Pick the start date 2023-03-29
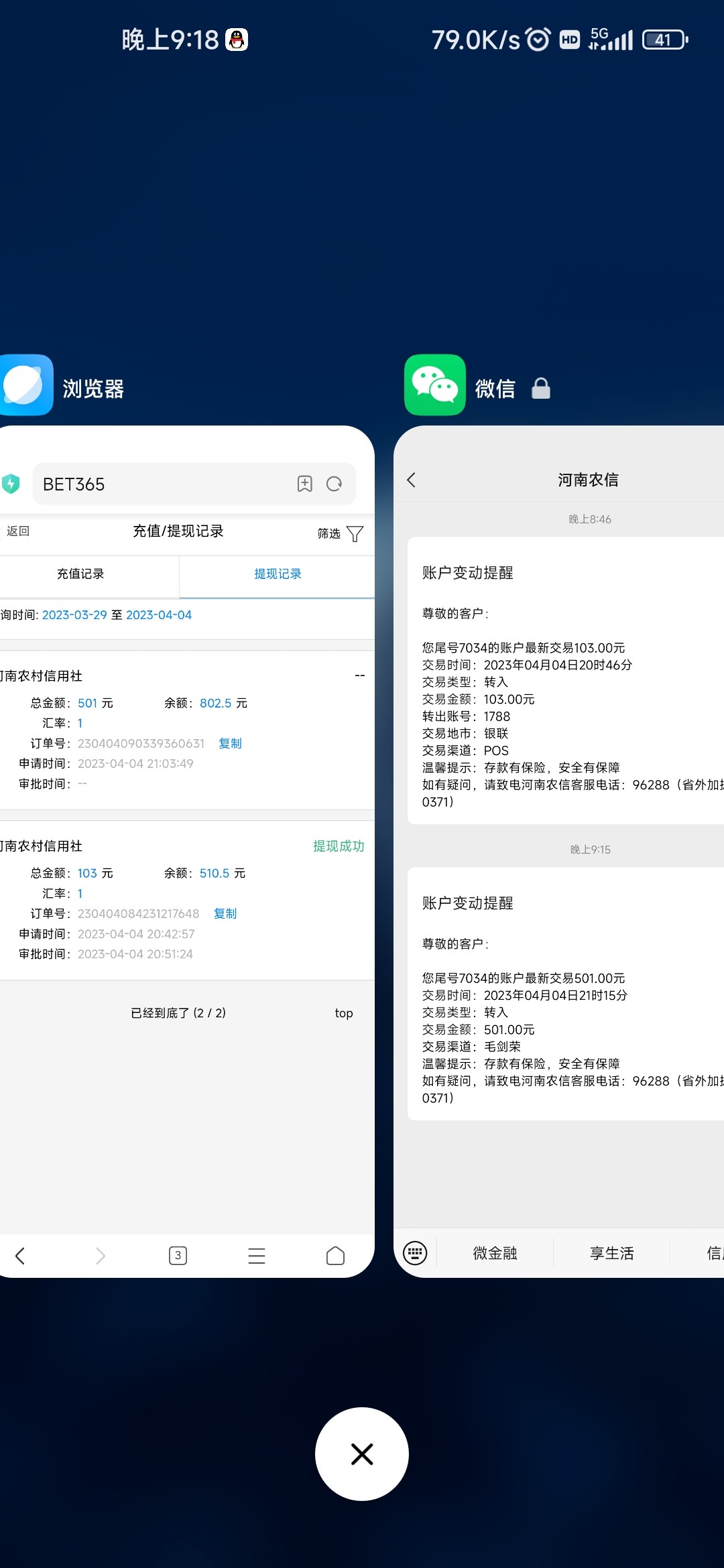This screenshot has width=724, height=1568. (74, 615)
